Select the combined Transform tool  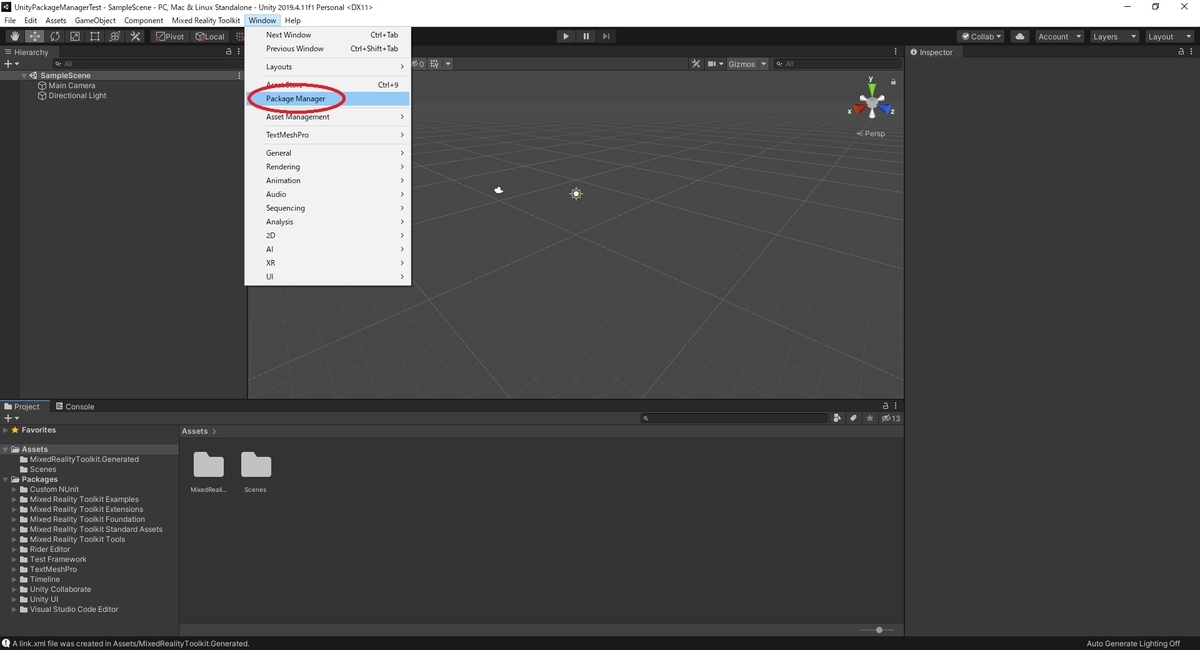[115, 37]
